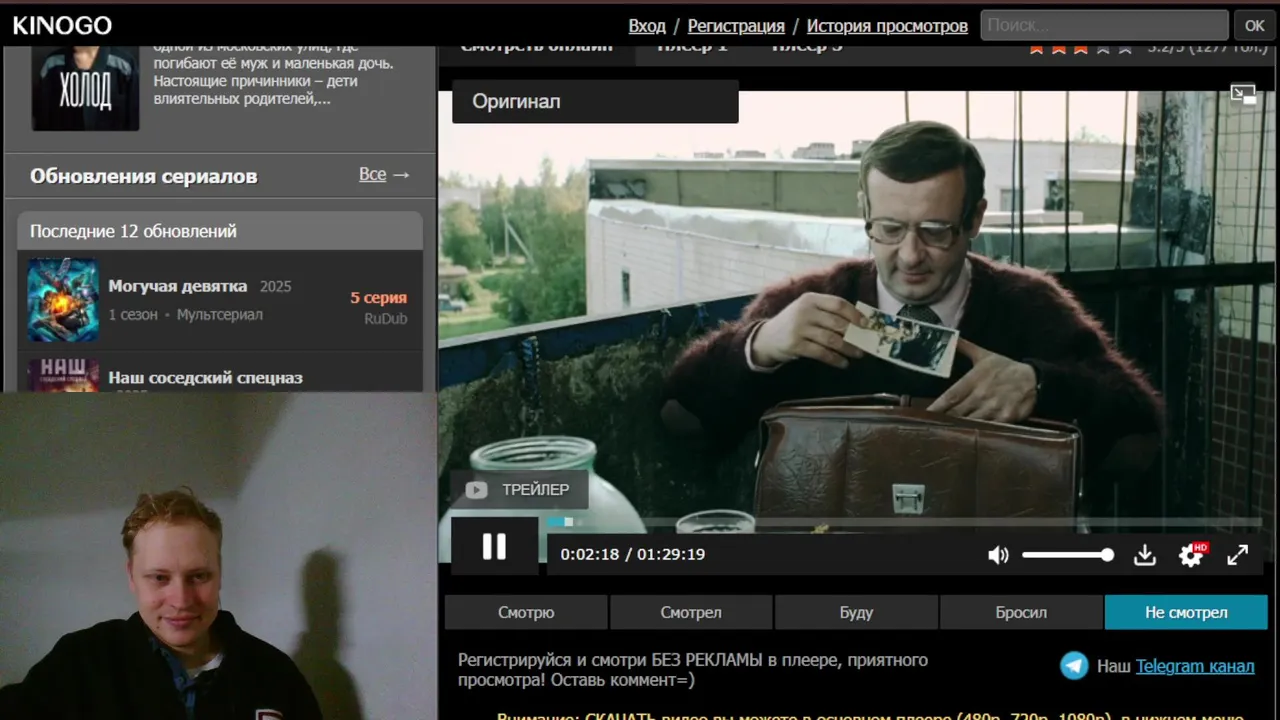Focus the Поиск search field
Image resolution: width=1280 pixels, height=720 pixels.
coord(1104,25)
